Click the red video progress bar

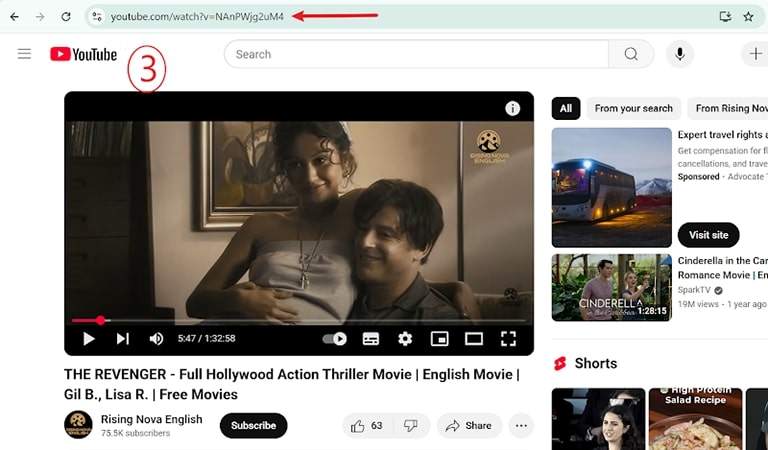[x=299, y=321]
